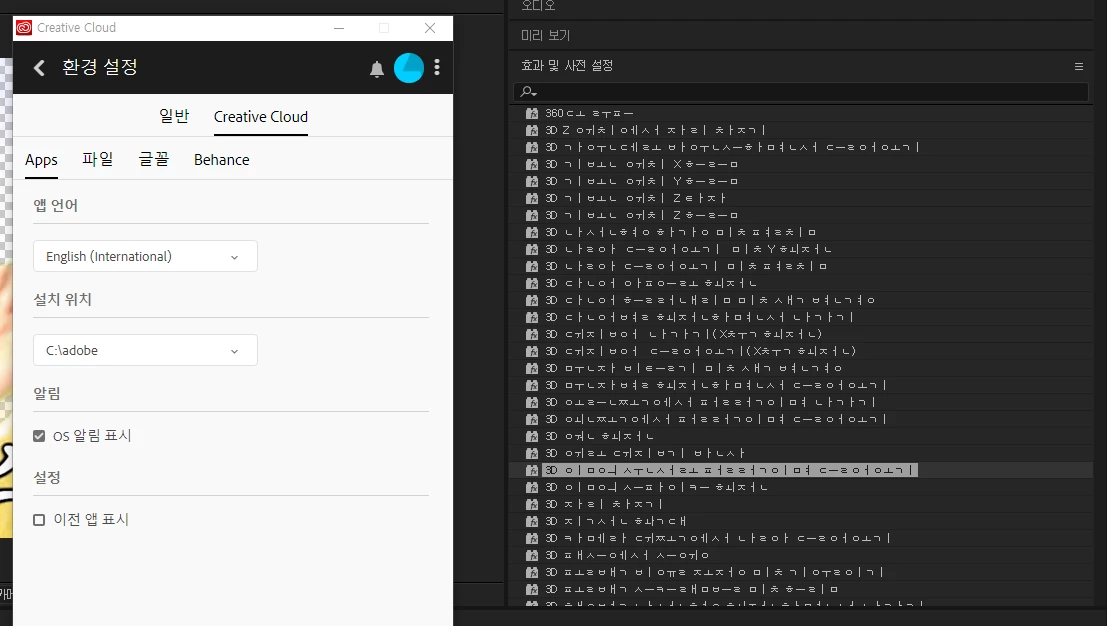Select preset 3D ㅁㅜㄴㅈㅏㅂㅕㄹ ㅎㅚㅈㅓㄴㅎㅏㅁㅕㄴㅅㅓ ㄷㅡㄹㅇㅓㅇㅗㄱㅣ
The image size is (1107, 626).
coord(715,385)
